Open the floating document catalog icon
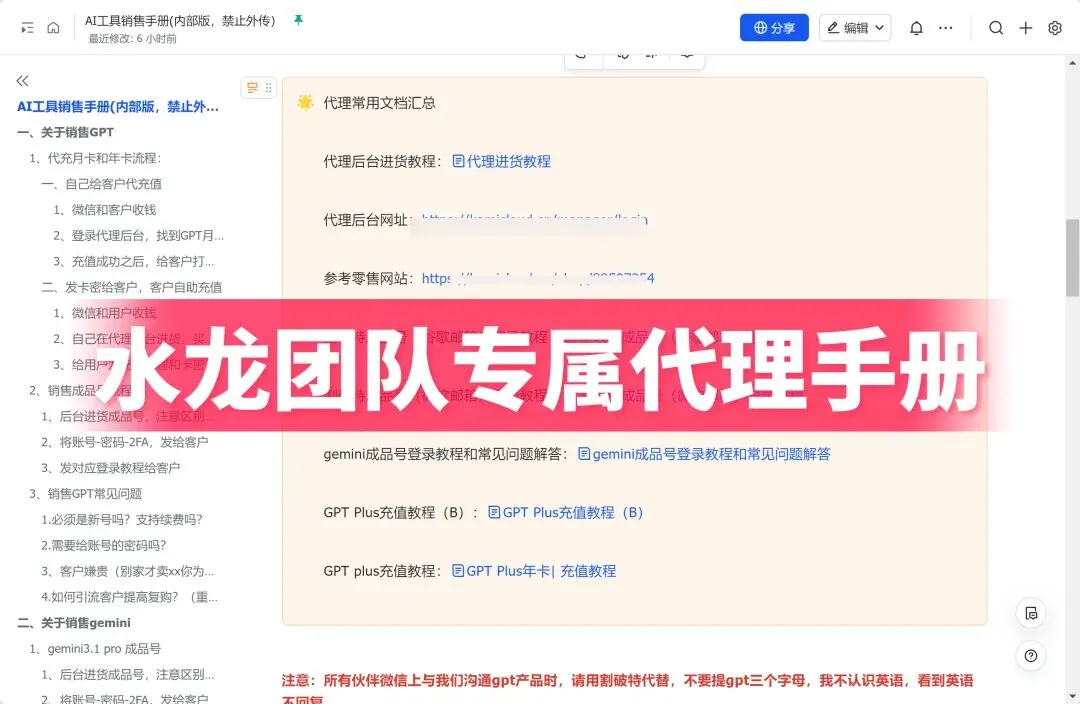1080x704 pixels. [1031, 614]
